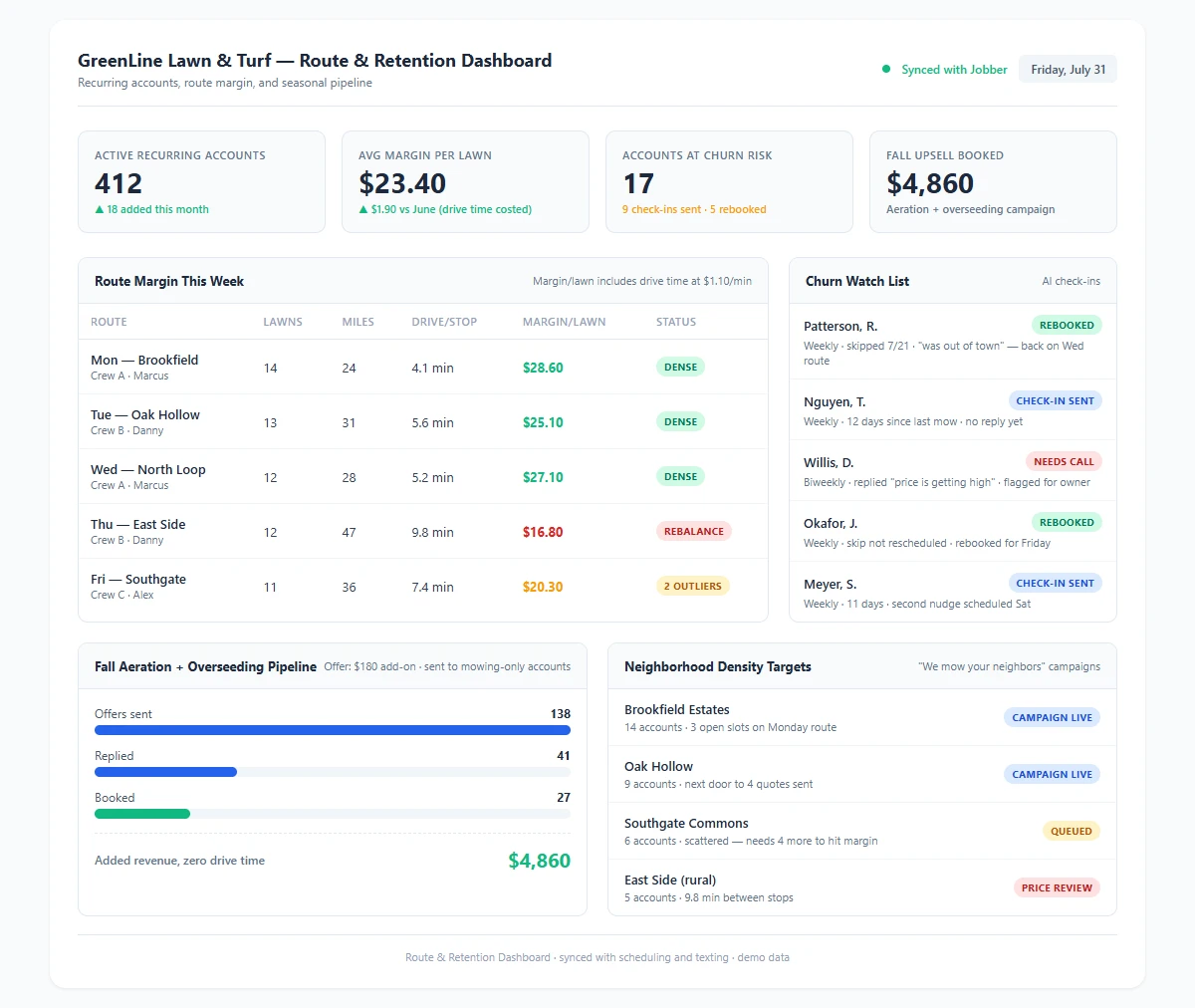Click REBOOKED badge for Patterson, R.

[1067, 325]
